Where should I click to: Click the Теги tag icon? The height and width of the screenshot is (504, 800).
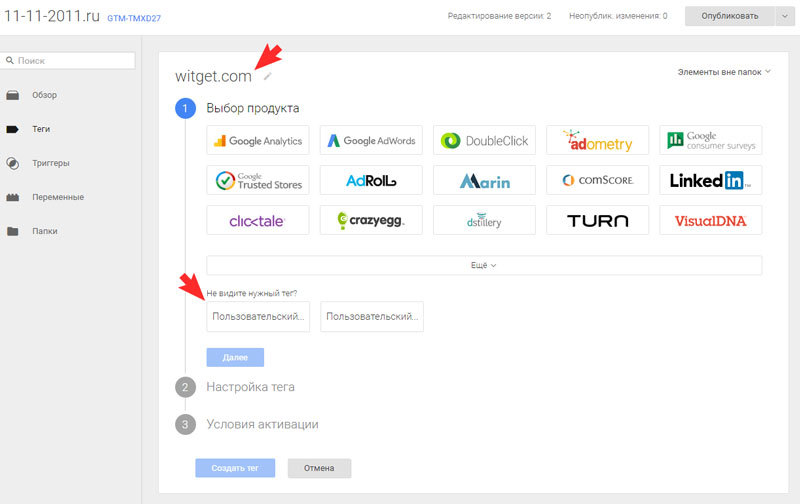pyautogui.click(x=12, y=129)
